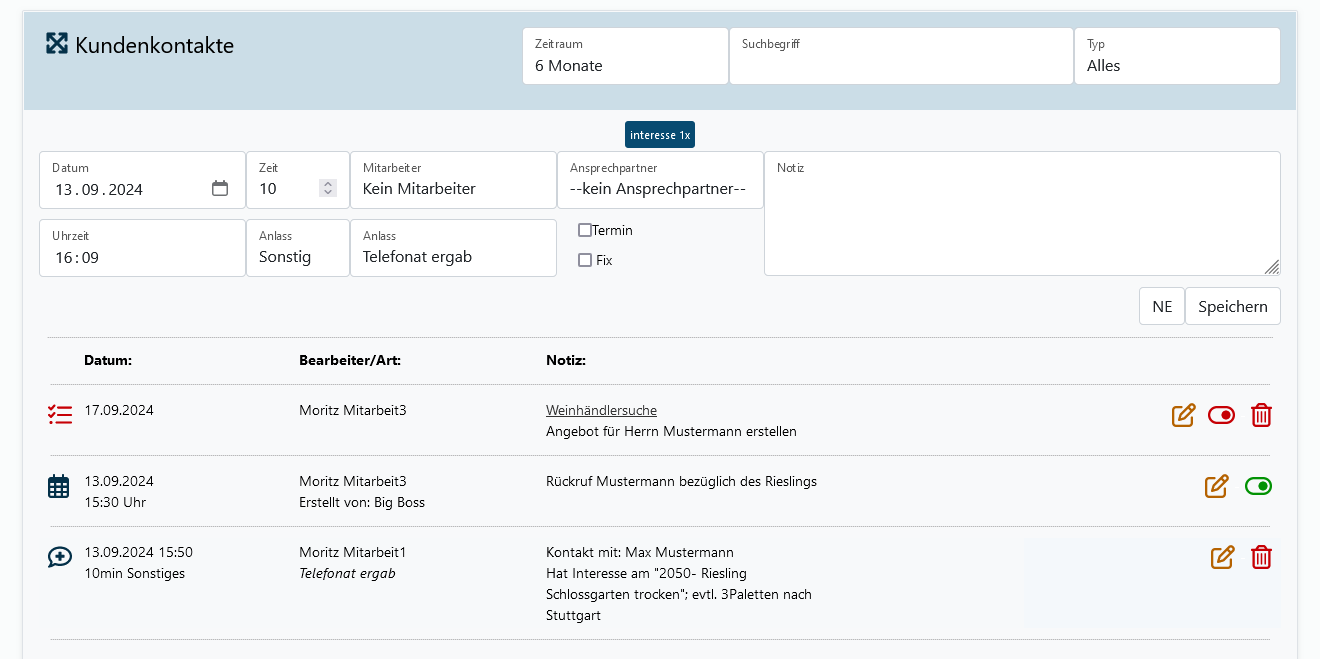Open the calendar picker in the Datum field
The height and width of the screenshot is (659, 1320).
[220, 188]
